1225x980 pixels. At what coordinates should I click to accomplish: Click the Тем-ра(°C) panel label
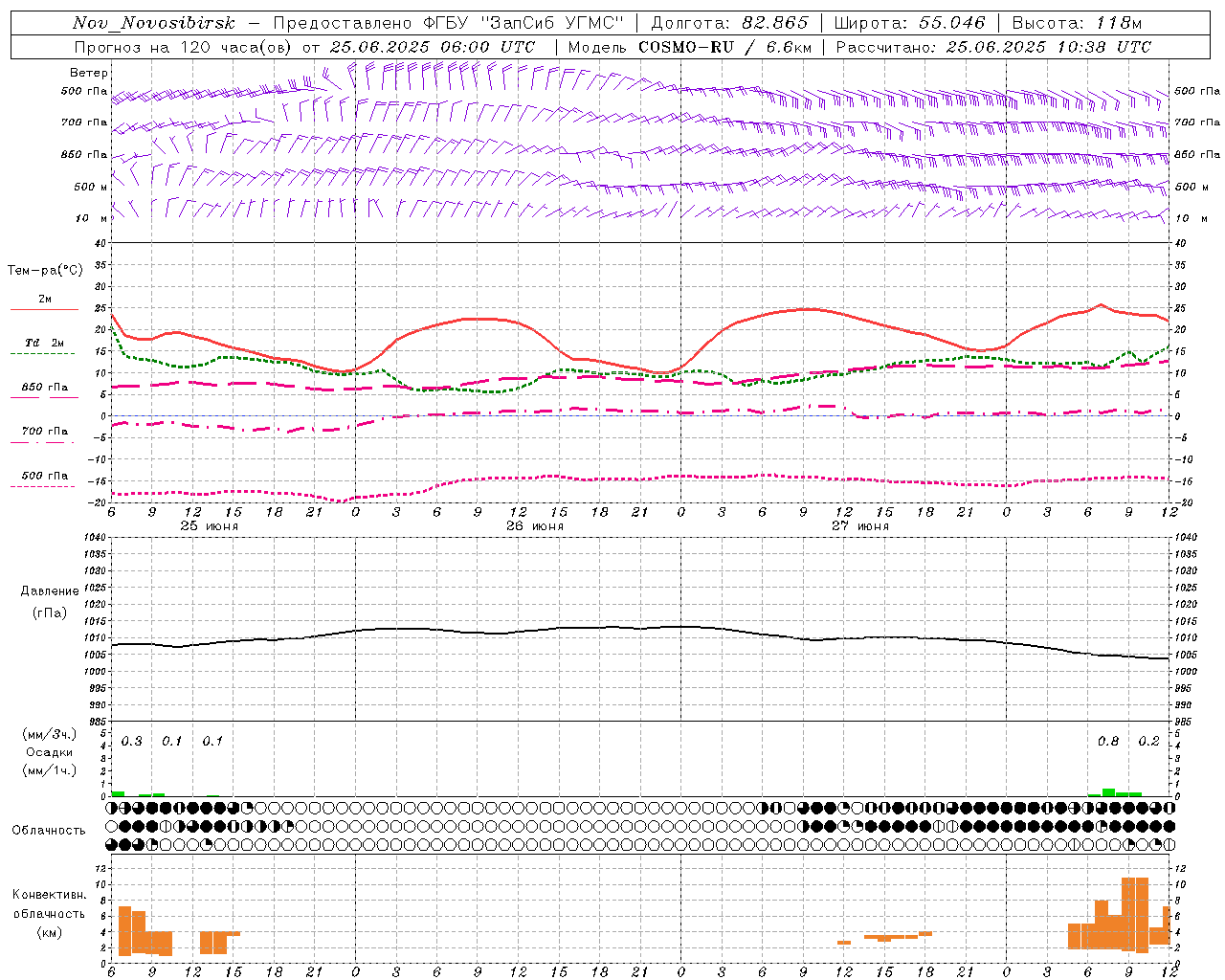click(45, 271)
